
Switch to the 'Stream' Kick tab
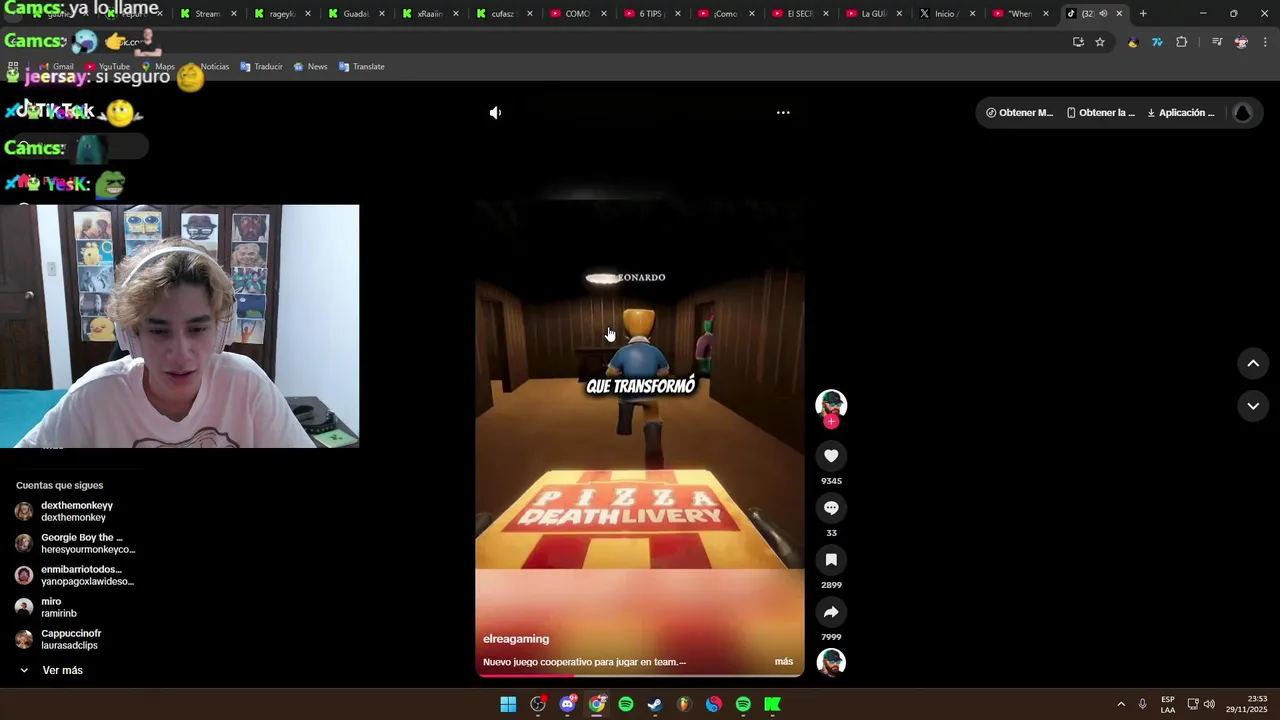207,14
